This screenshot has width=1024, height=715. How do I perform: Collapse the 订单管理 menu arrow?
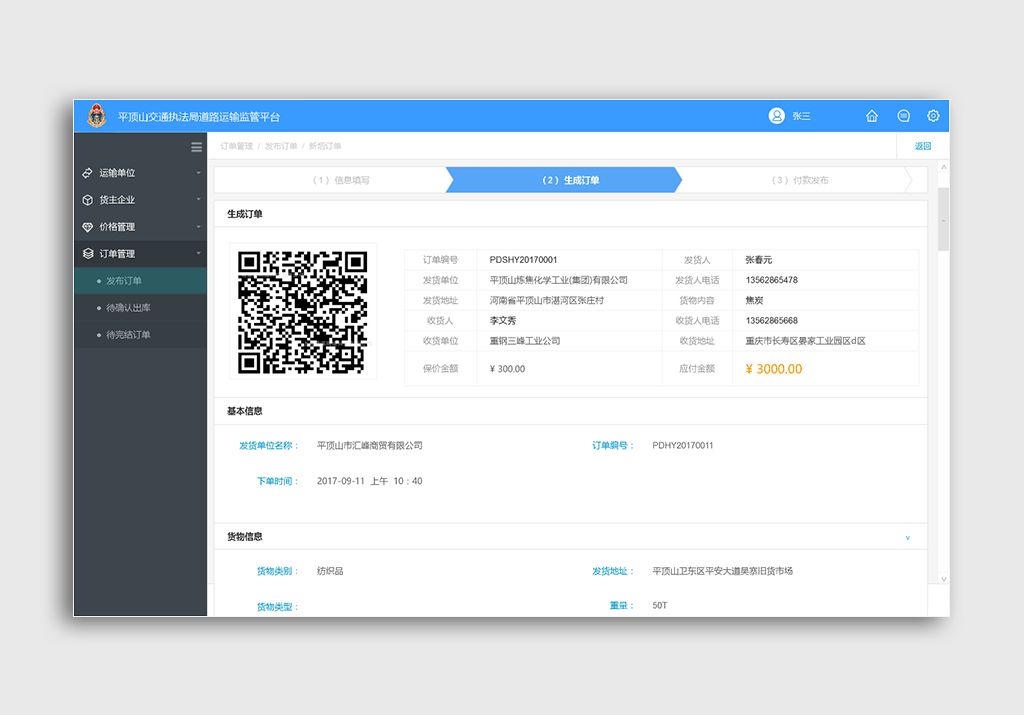199,253
